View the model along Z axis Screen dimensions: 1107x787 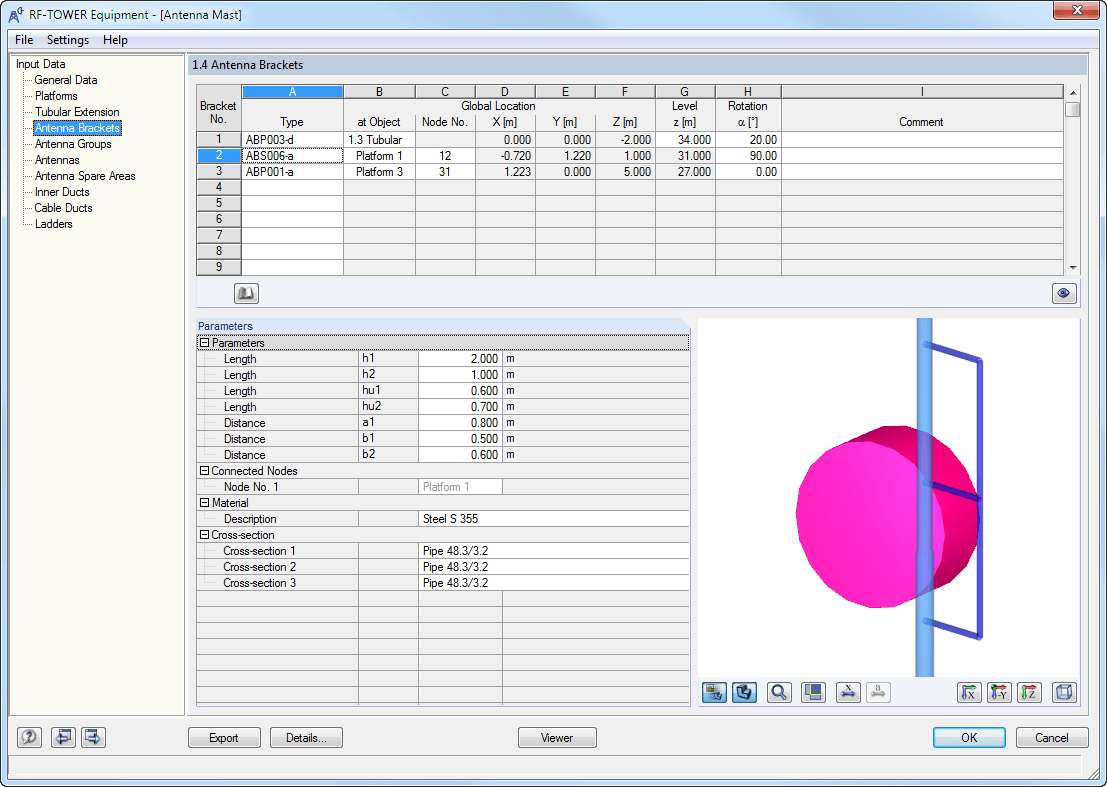tap(1029, 692)
